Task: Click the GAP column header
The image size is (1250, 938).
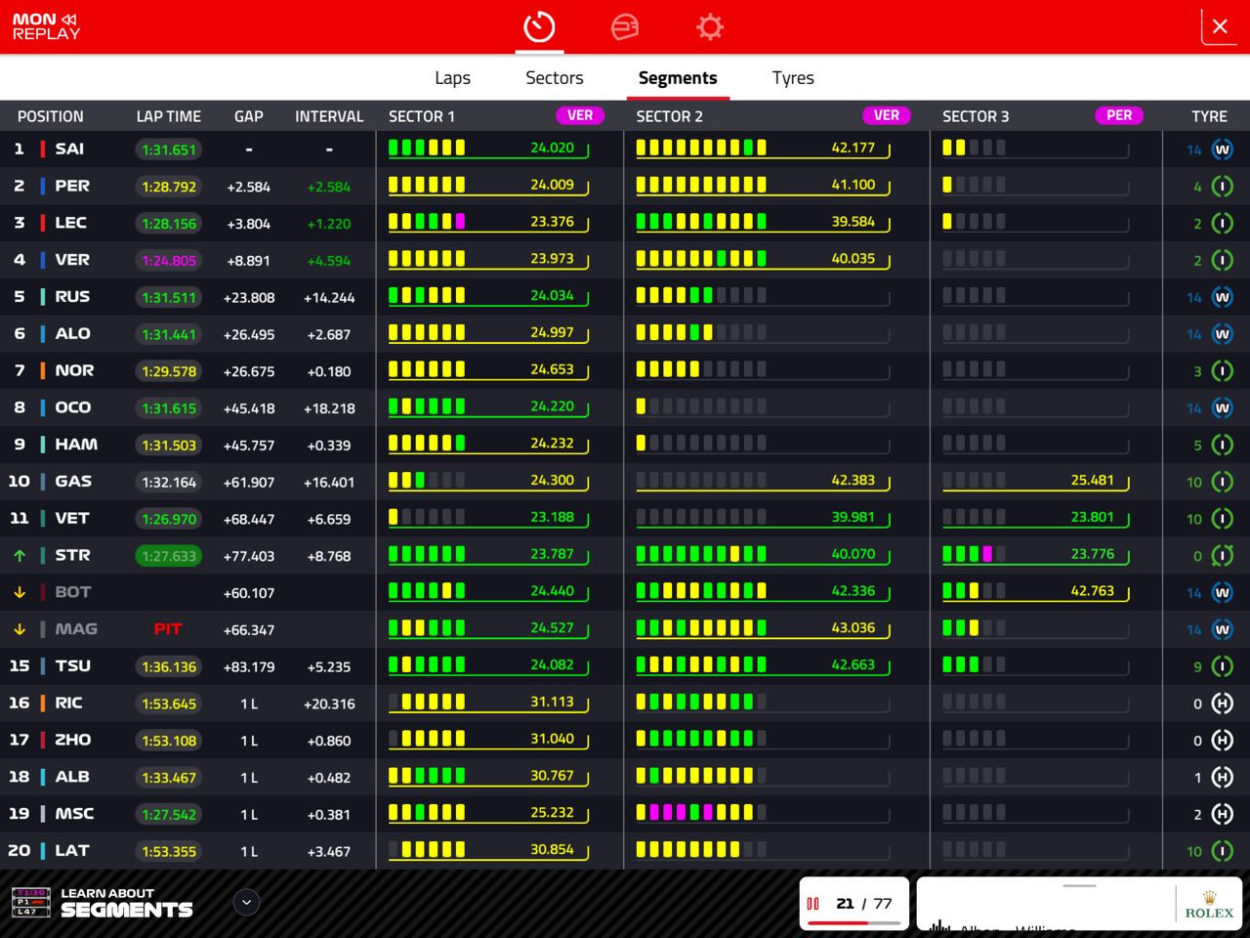Action: coord(249,116)
